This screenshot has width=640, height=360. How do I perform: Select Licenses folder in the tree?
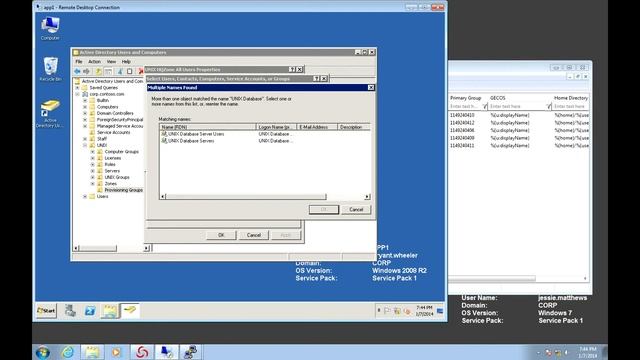[x=113, y=158]
